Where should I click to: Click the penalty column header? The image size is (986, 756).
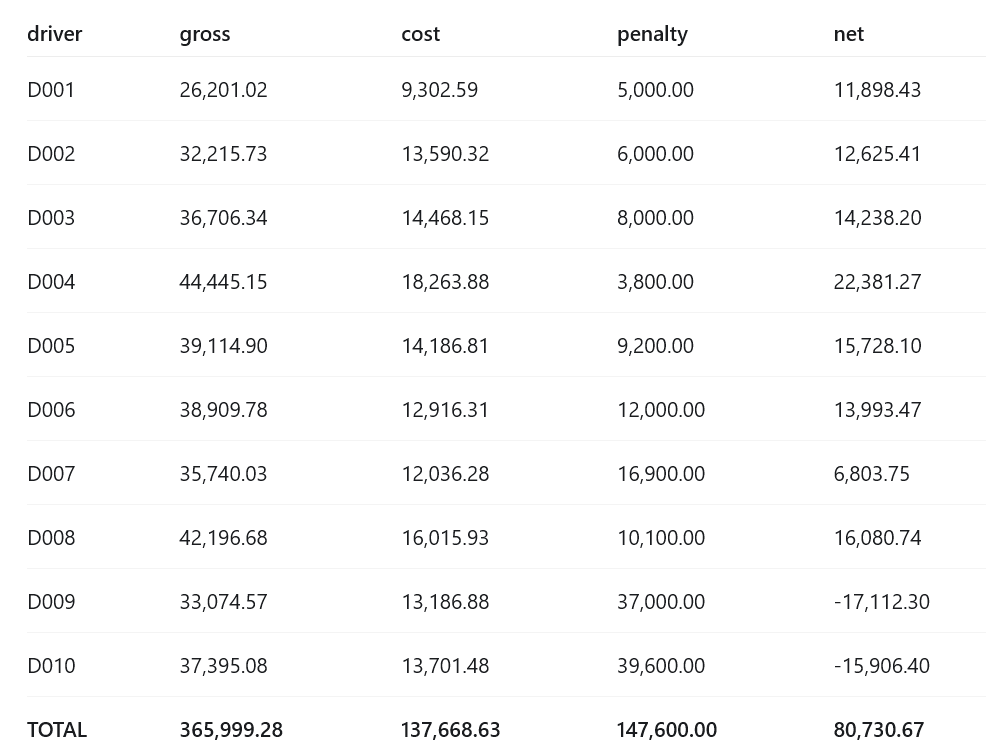pyautogui.click(x=652, y=34)
